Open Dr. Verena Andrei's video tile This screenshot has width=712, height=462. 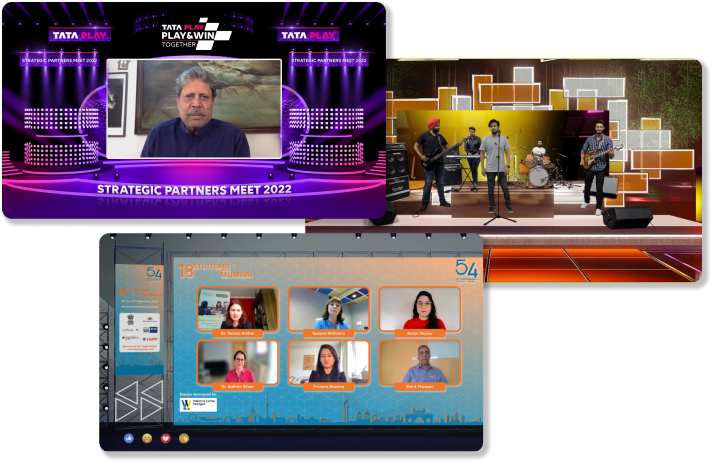point(238,309)
